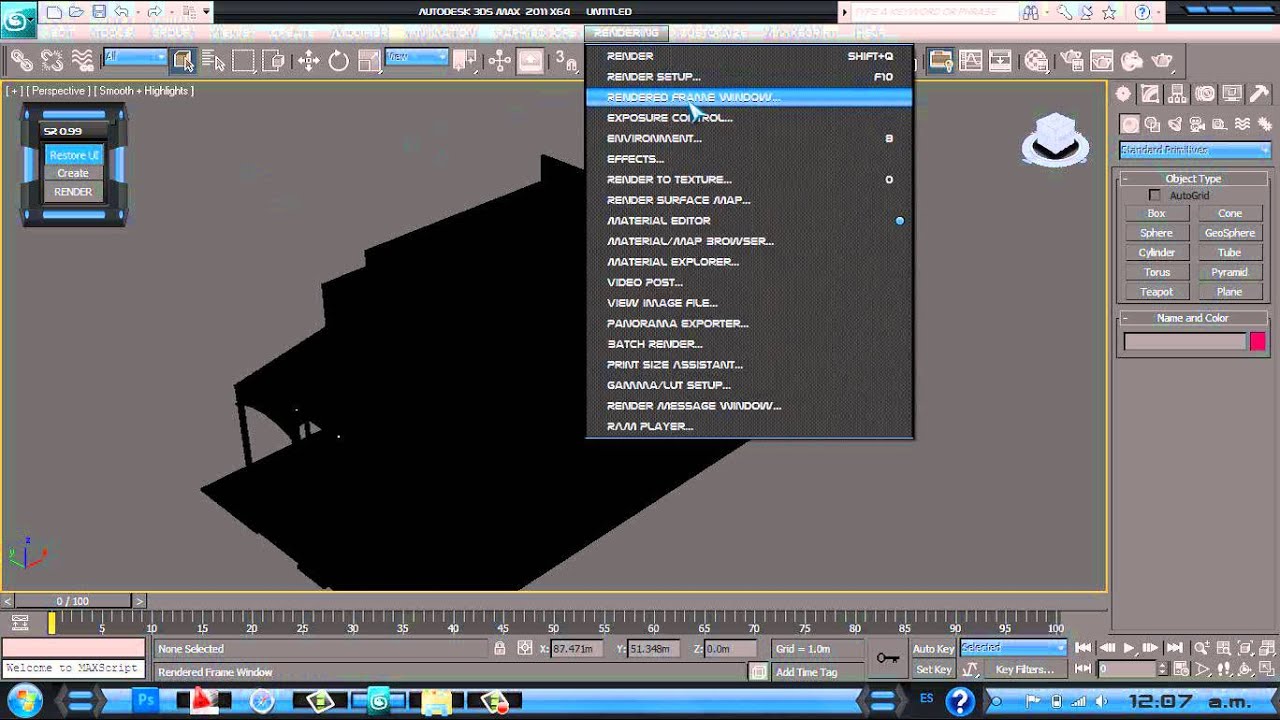Jump to animation start with Go to Start
1280x720 pixels.
1083,648
